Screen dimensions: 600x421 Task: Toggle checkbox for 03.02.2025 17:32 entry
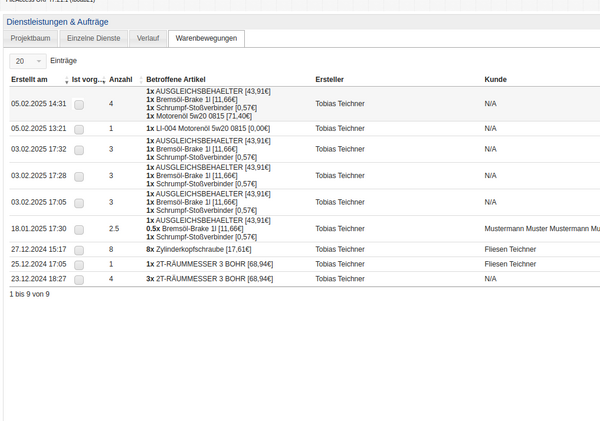click(x=79, y=149)
